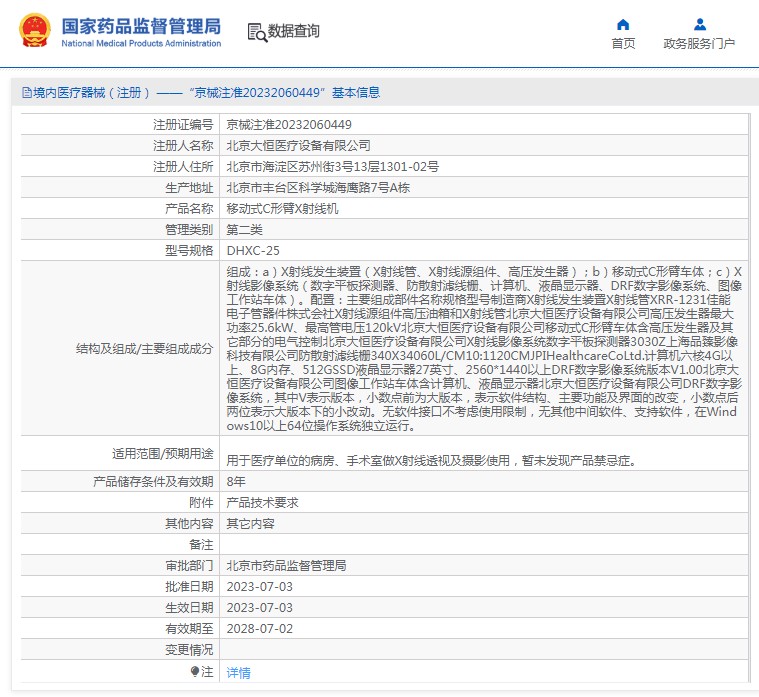
Task: Click 产品技术要求 attachment cell
Action: coord(262,502)
